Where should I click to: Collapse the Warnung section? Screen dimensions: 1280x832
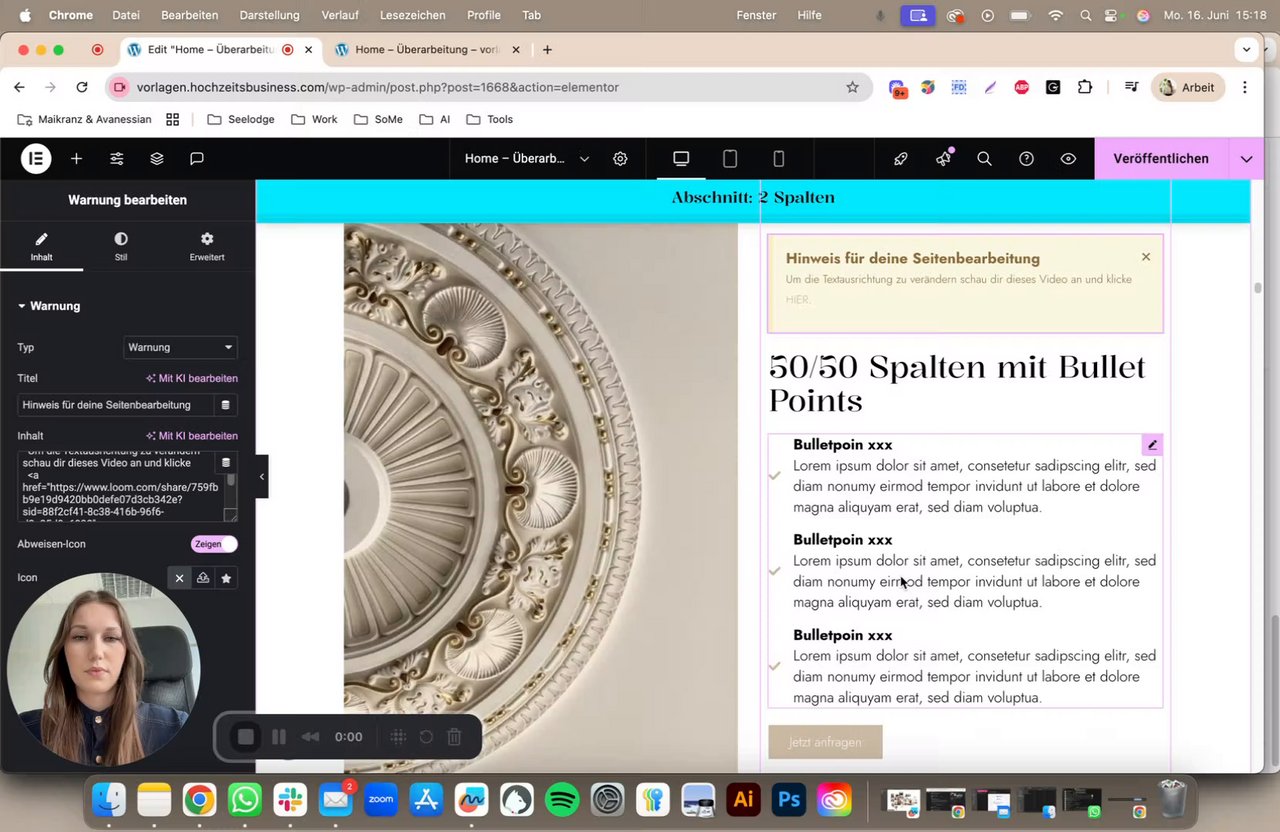(x=48, y=306)
